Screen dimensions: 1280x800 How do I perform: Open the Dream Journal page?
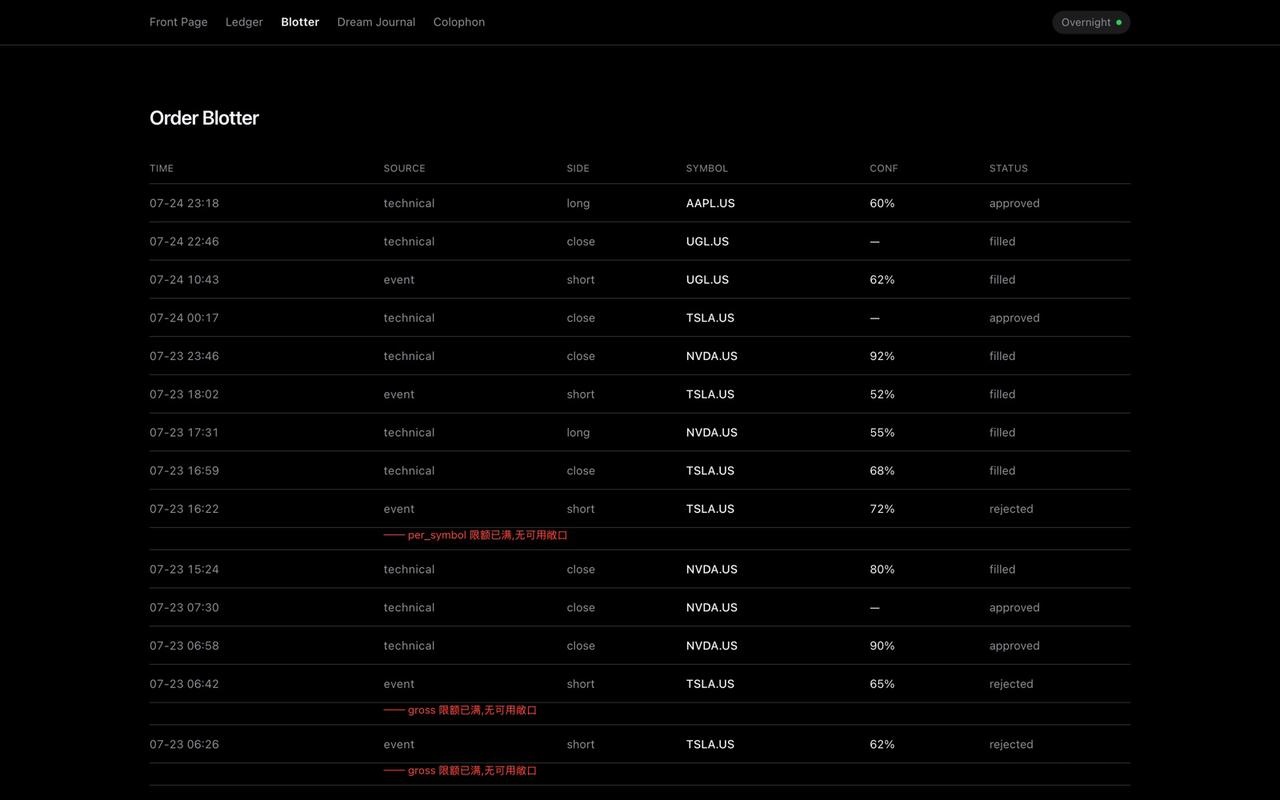[x=376, y=22]
